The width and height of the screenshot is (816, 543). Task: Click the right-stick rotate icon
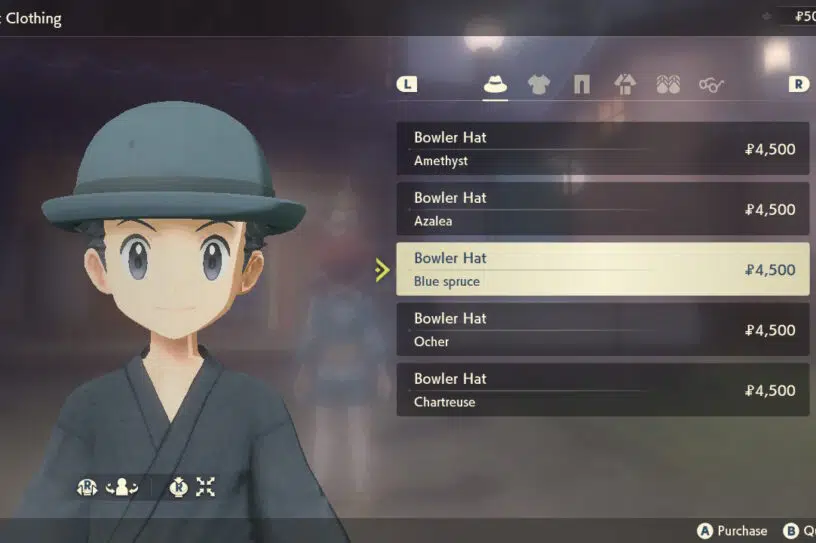pos(87,487)
